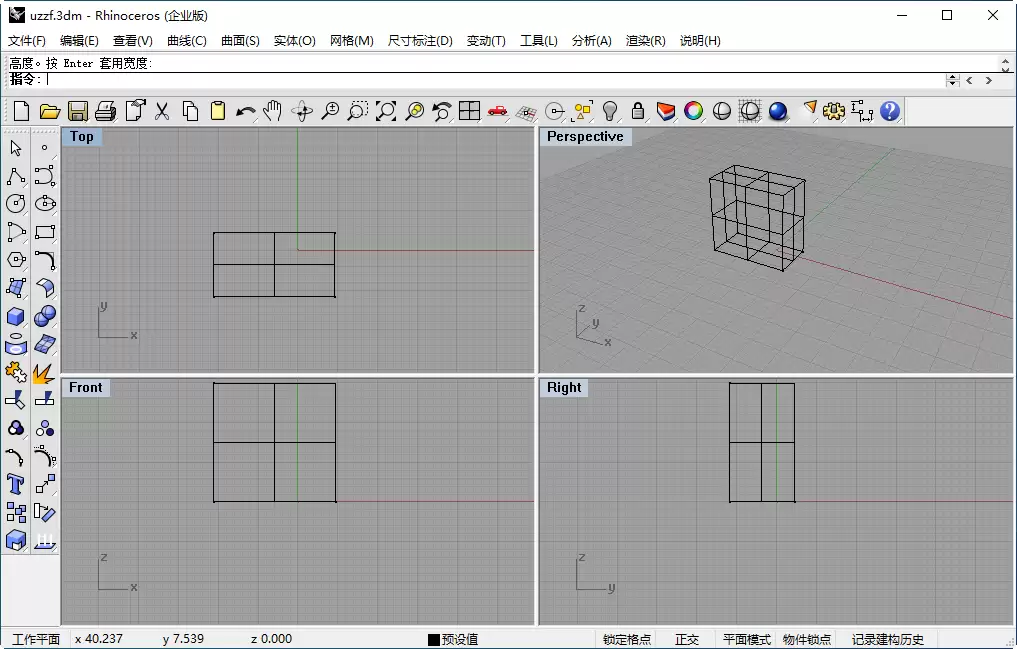Click the Explode burst icon

pyautogui.click(x=45, y=373)
